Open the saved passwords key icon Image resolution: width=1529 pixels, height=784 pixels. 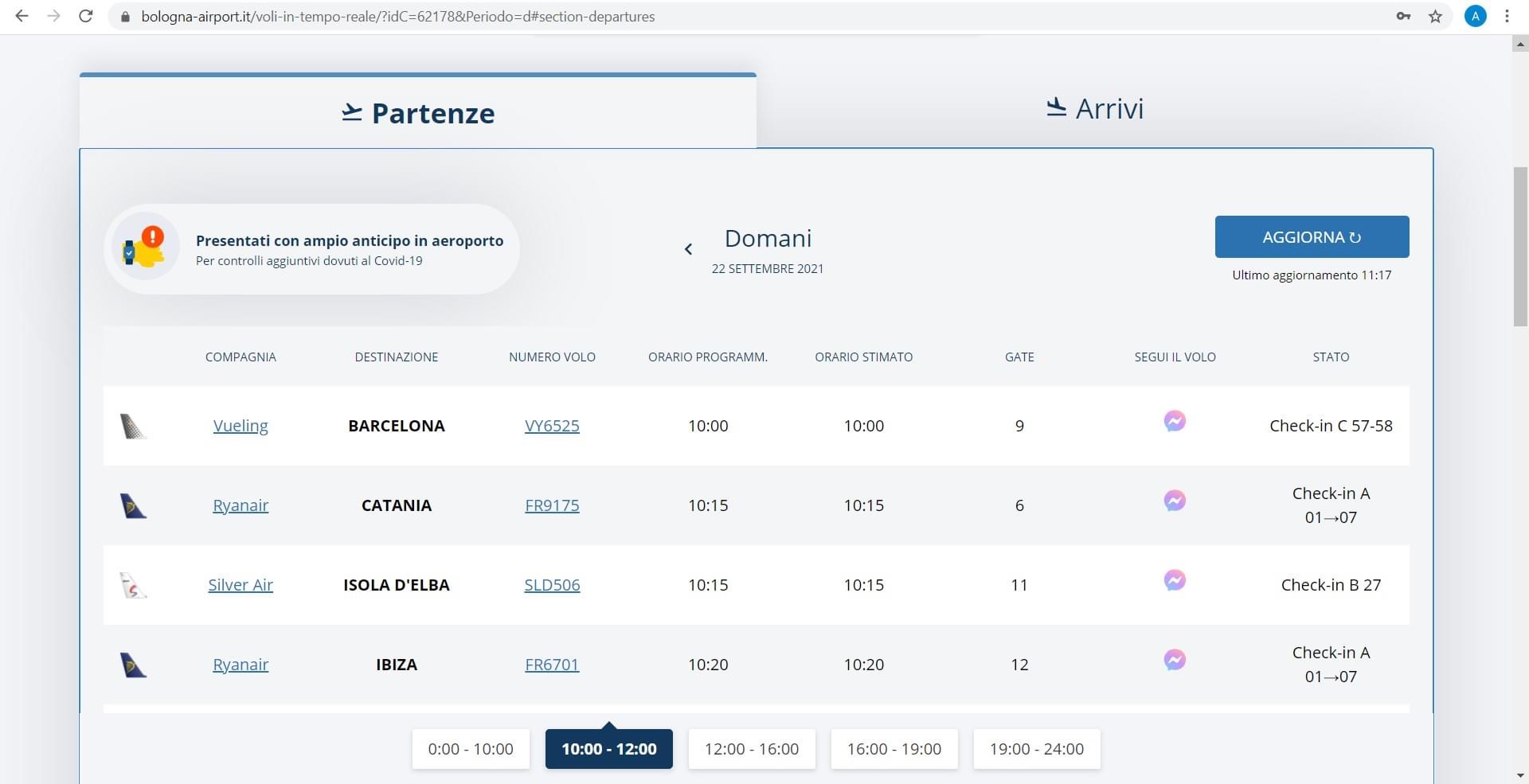[x=1403, y=16]
